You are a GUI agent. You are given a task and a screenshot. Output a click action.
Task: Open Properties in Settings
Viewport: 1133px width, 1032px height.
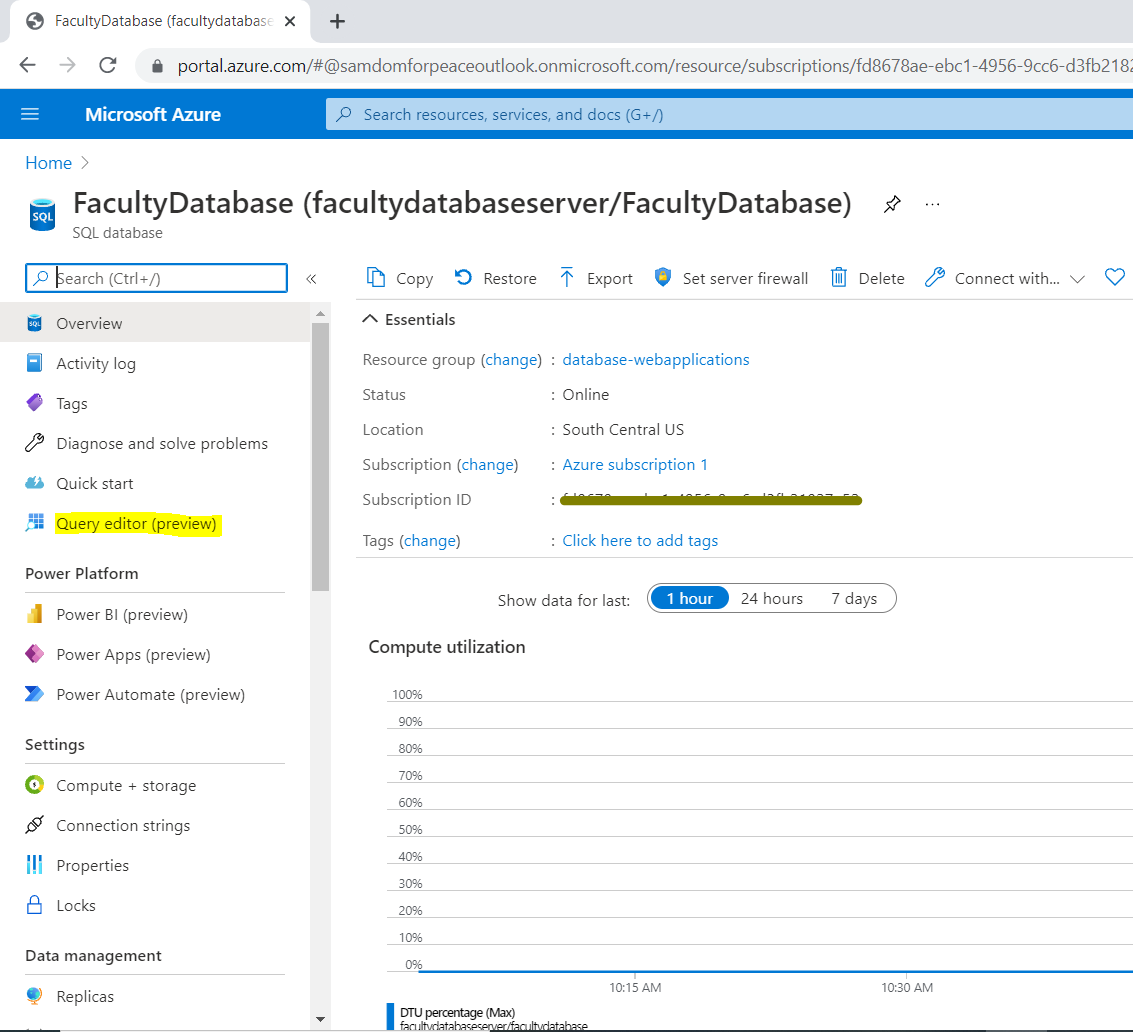[x=155, y=866]
